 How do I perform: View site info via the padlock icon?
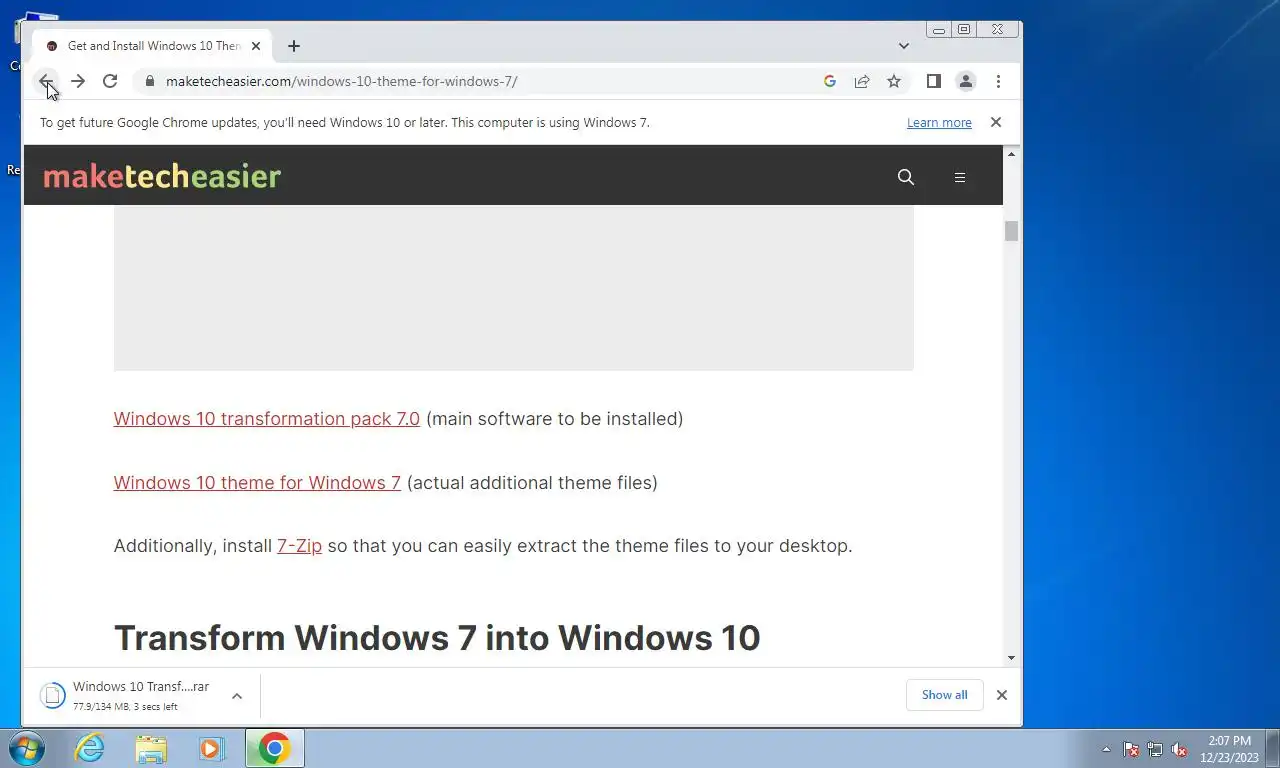150,81
